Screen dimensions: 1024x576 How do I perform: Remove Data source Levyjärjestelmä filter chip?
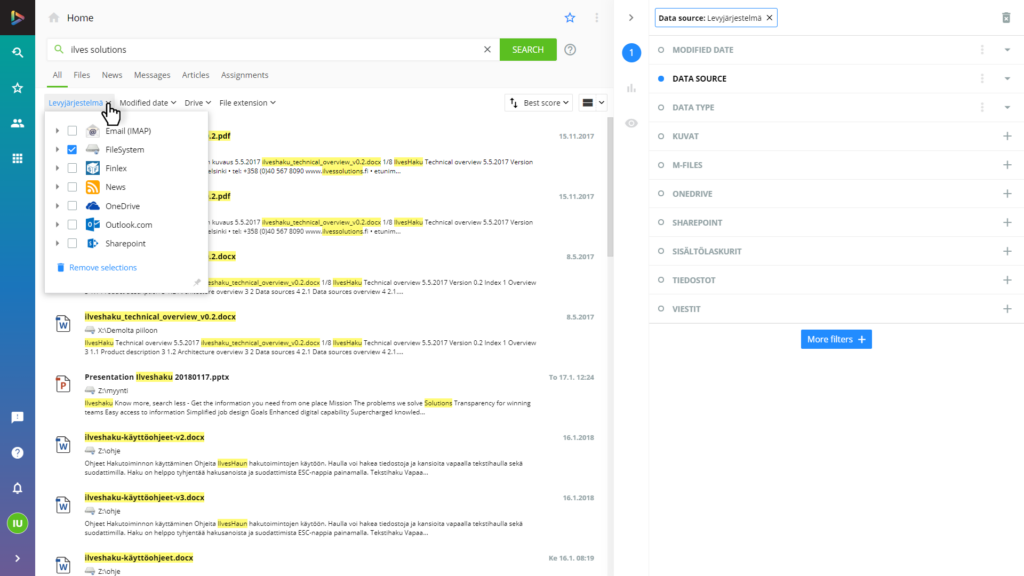pyautogui.click(x=769, y=18)
